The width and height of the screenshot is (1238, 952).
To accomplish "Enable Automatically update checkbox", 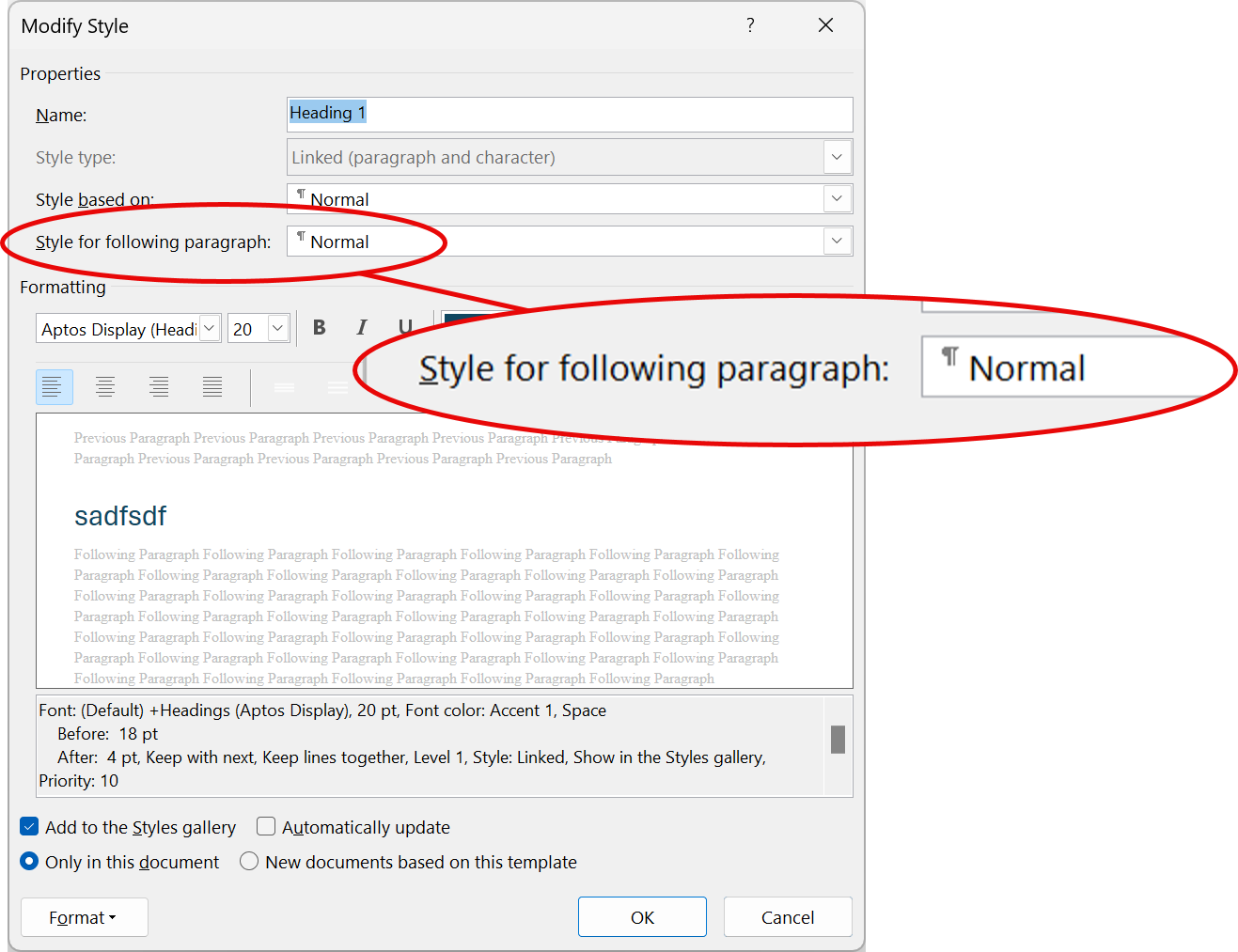I will 266,827.
